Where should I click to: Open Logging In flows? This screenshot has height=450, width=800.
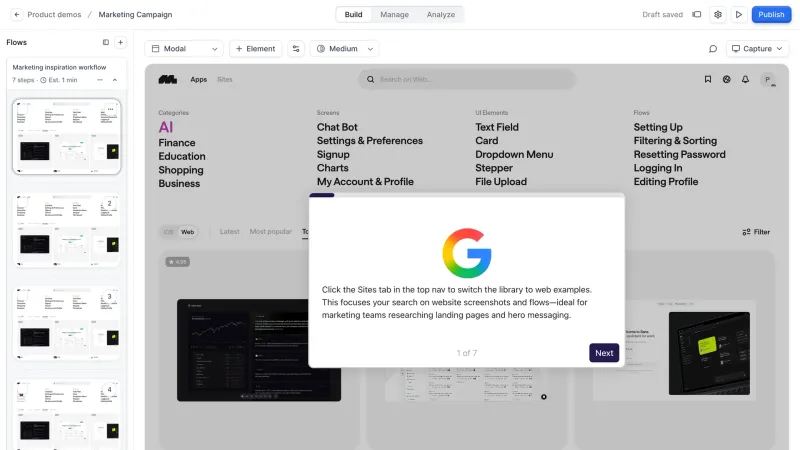pos(658,168)
